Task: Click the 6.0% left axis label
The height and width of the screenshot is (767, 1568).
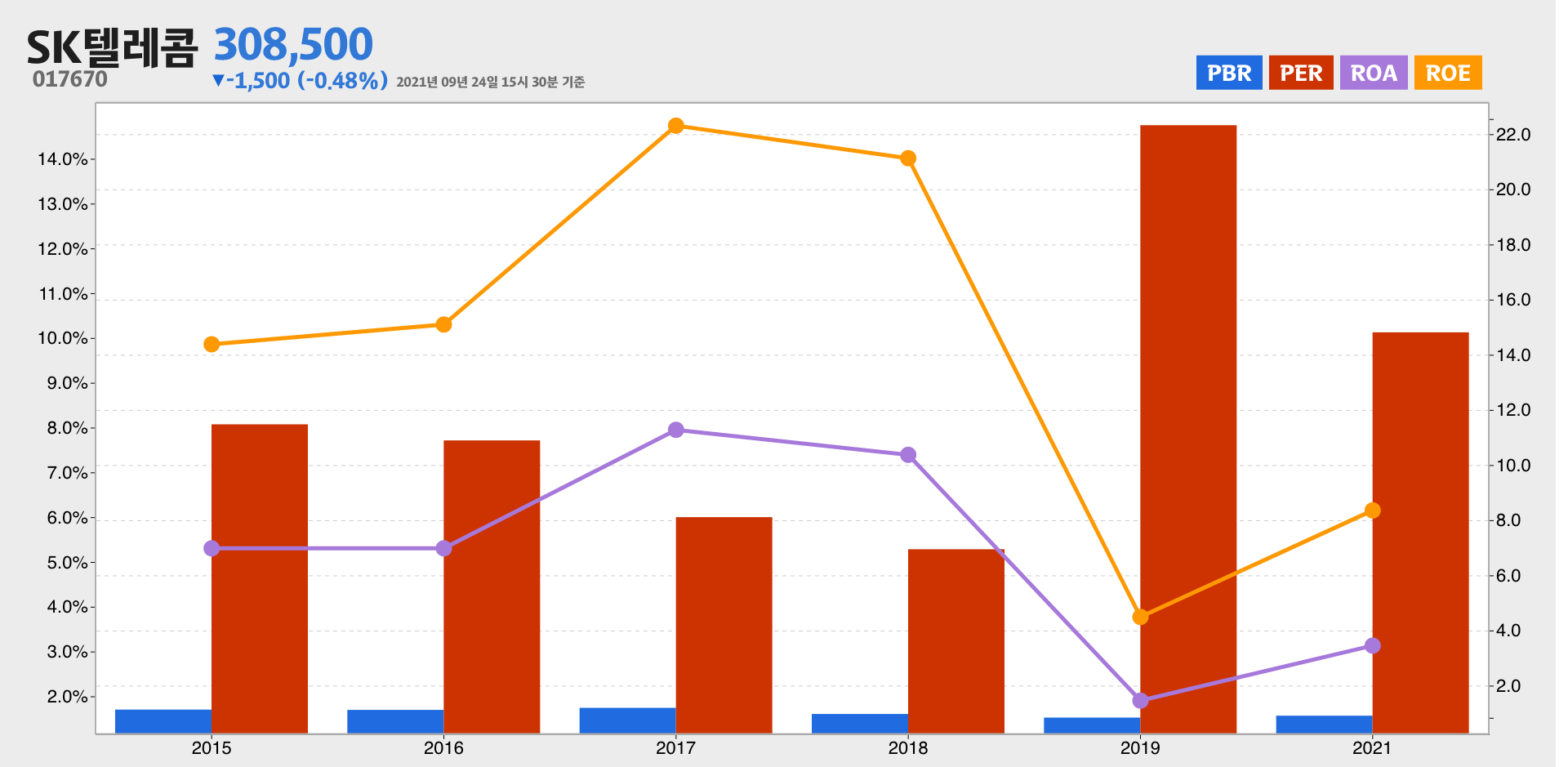Action: pos(67,518)
